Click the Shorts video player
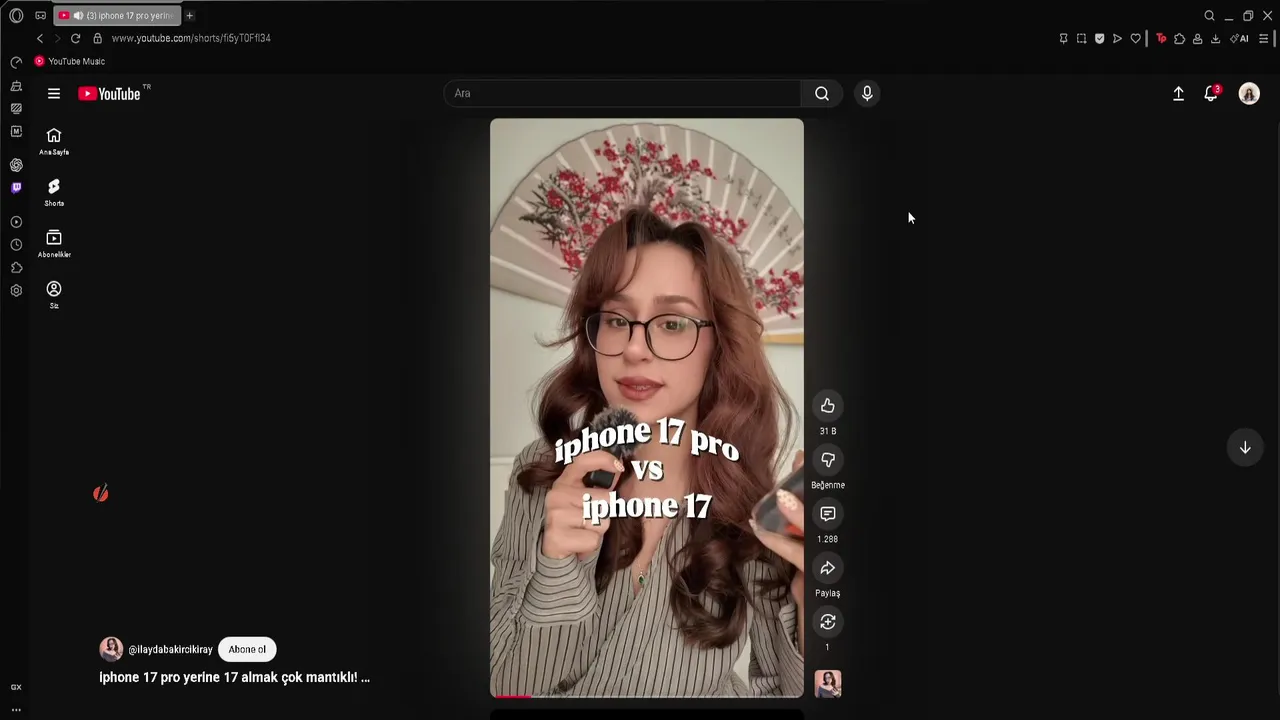1280x720 pixels. point(646,407)
